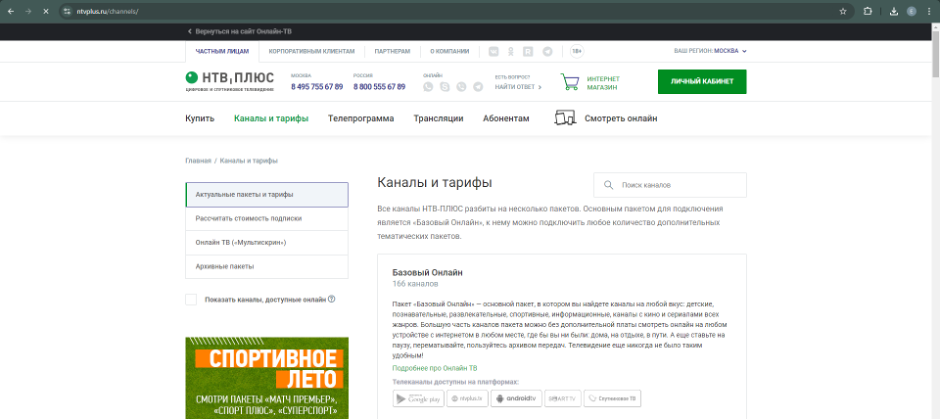Select Актуальные пакеты и тарифы sidebar item
This screenshot has width=941, height=420.
267,195
